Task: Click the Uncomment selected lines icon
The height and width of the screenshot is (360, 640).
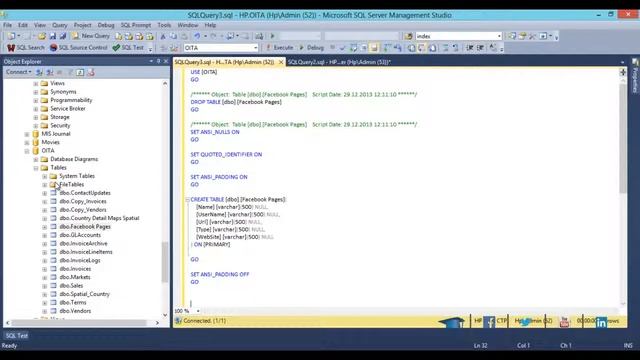Action: tap(456, 48)
